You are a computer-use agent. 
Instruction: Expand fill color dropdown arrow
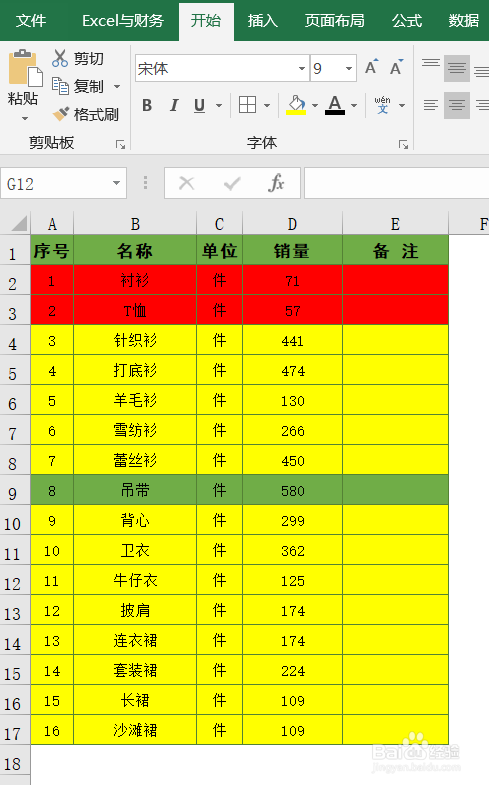click(x=315, y=105)
